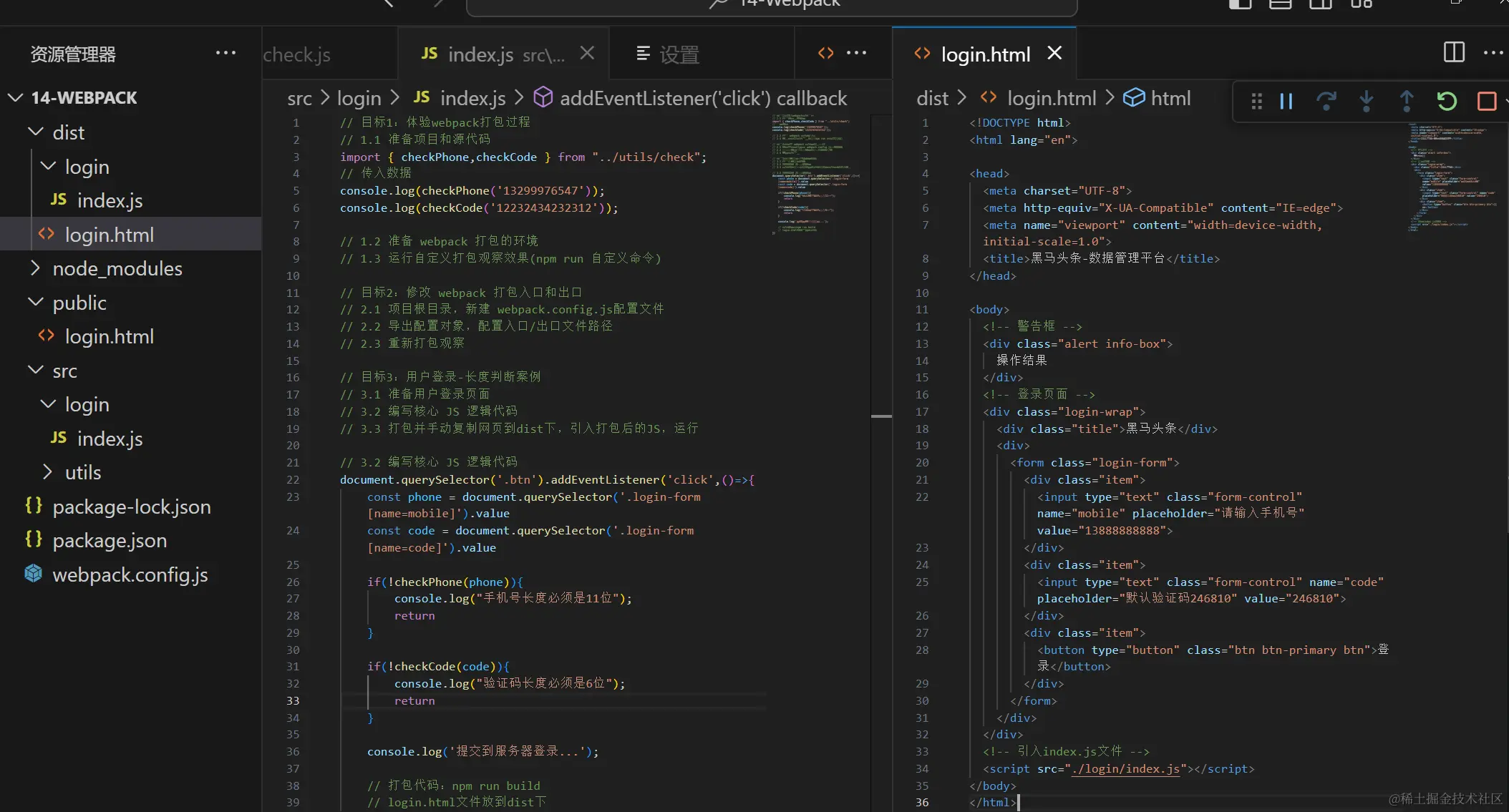Open login.html in the public folder

pos(110,336)
